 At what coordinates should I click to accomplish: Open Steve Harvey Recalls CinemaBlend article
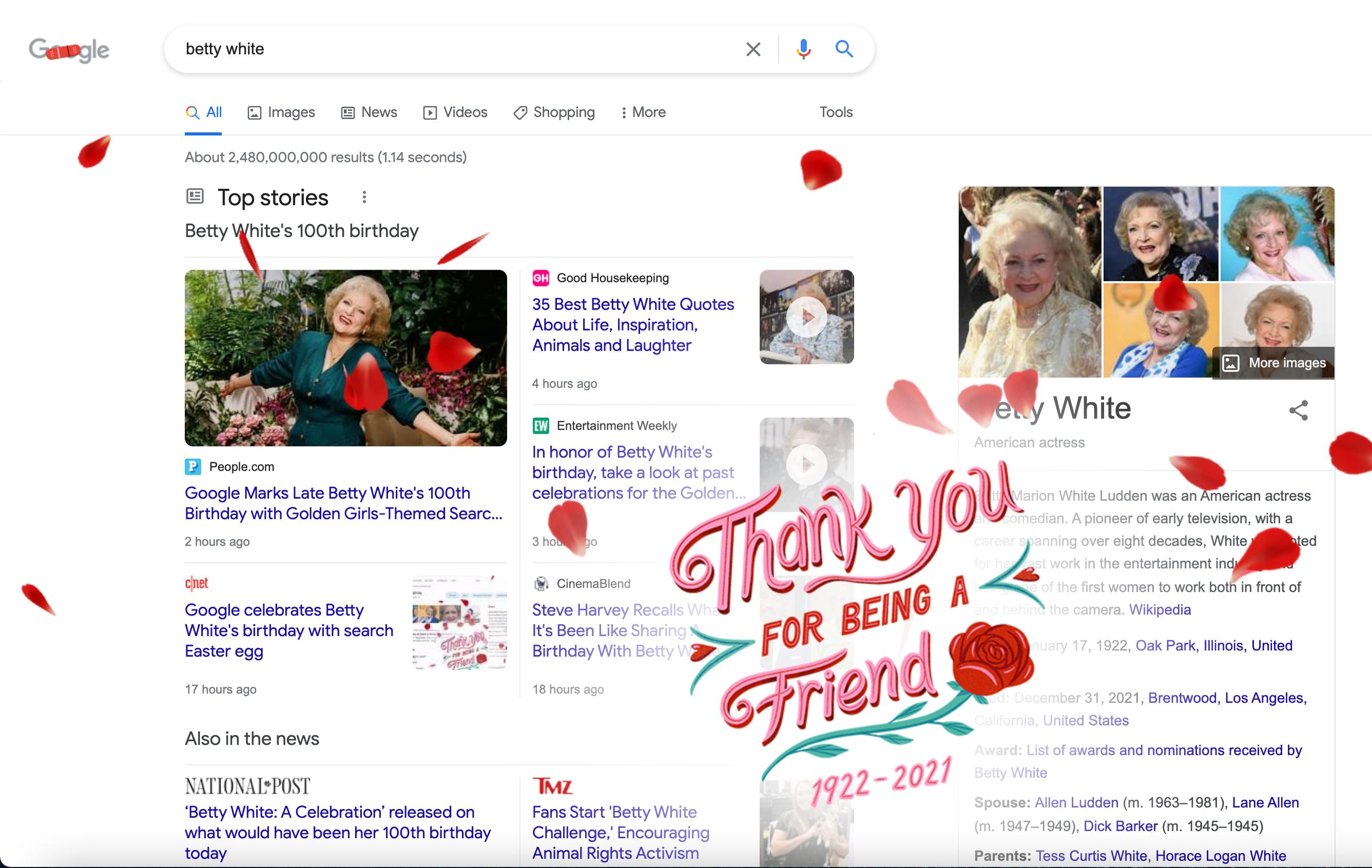tap(627, 630)
